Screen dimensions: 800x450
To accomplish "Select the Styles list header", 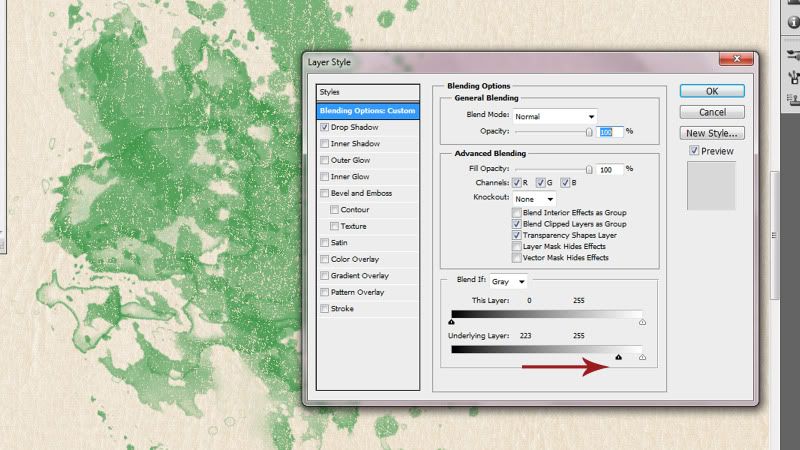I will click(x=369, y=92).
